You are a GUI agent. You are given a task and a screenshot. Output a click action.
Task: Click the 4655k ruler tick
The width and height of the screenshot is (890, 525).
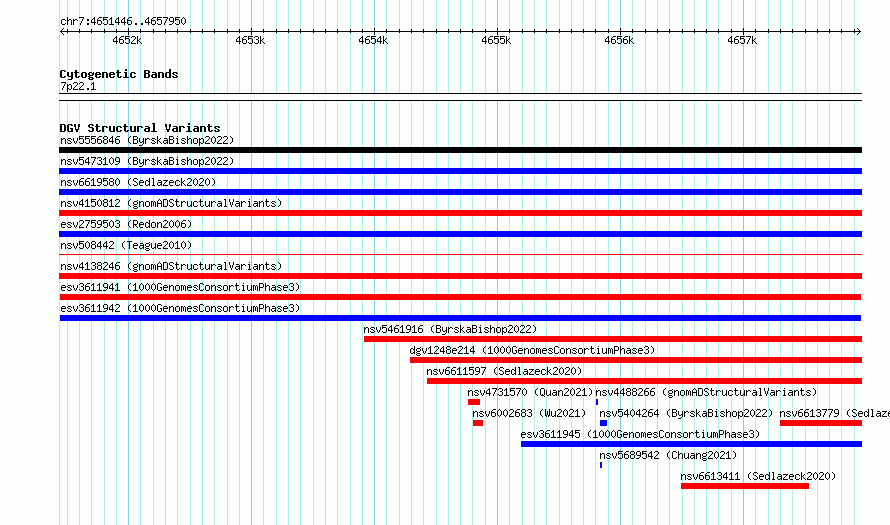497,40
